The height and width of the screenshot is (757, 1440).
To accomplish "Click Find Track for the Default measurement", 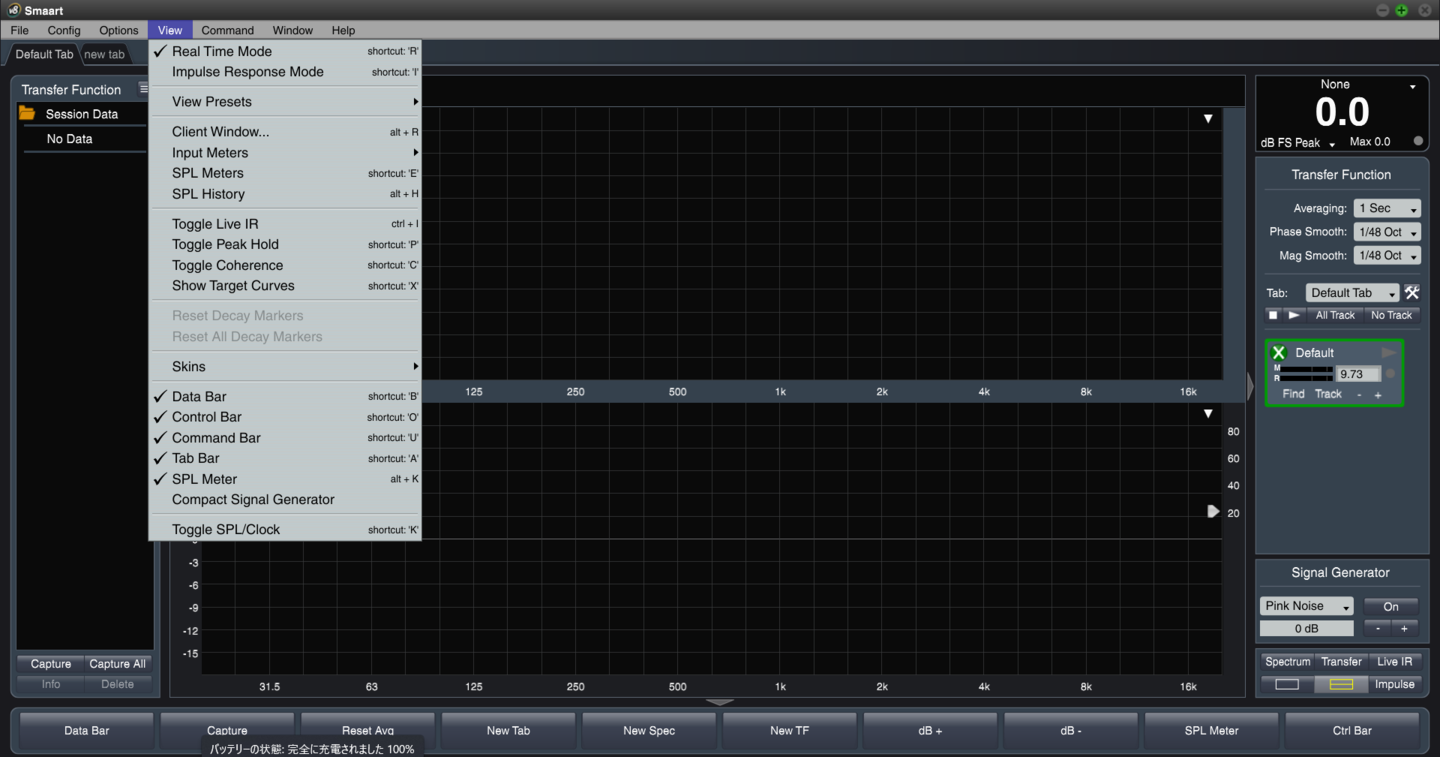I will [x=1292, y=393].
